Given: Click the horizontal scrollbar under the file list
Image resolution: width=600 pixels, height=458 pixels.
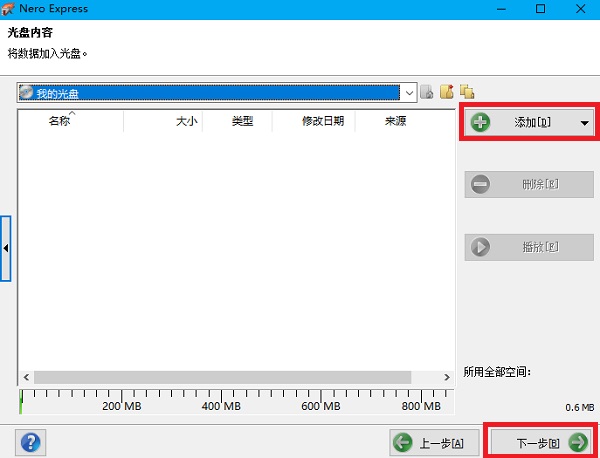Looking at the screenshot, I should coord(220,377).
